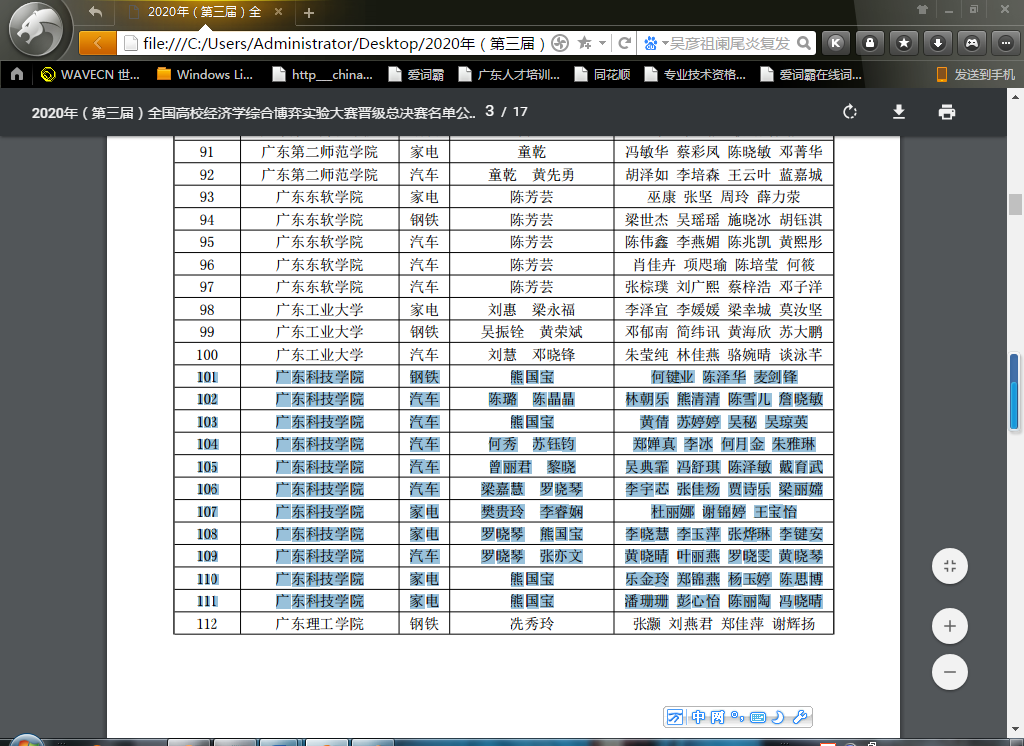Add page to favorites star icon

pyautogui.click(x=584, y=43)
